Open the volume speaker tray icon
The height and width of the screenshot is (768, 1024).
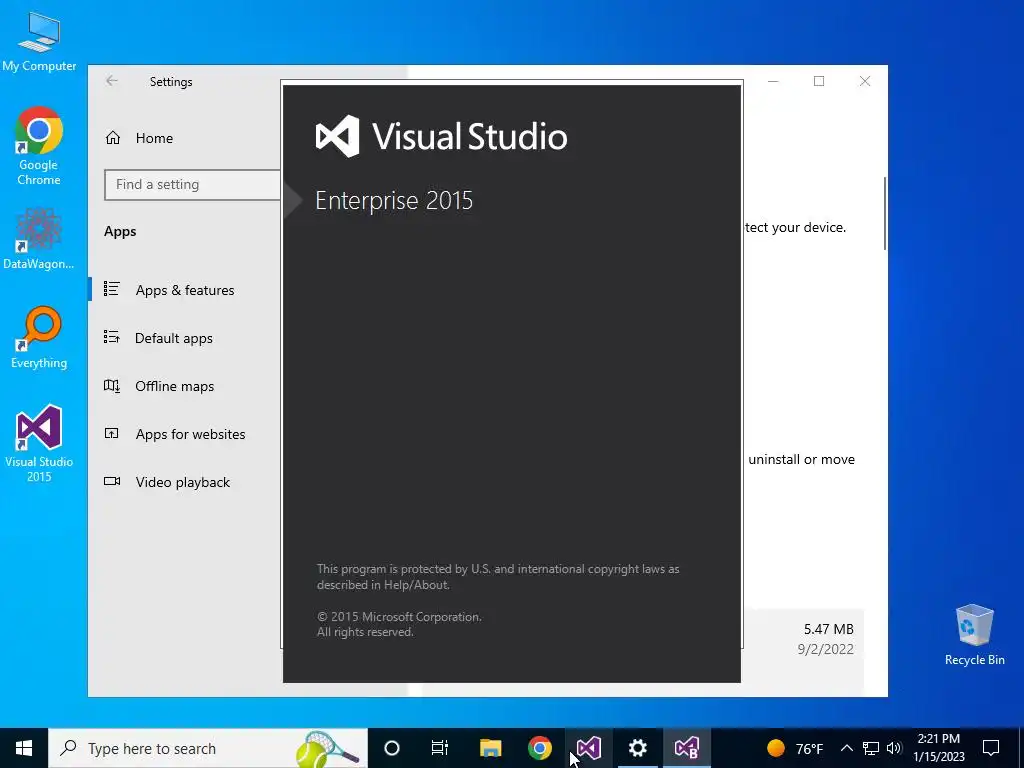894,748
